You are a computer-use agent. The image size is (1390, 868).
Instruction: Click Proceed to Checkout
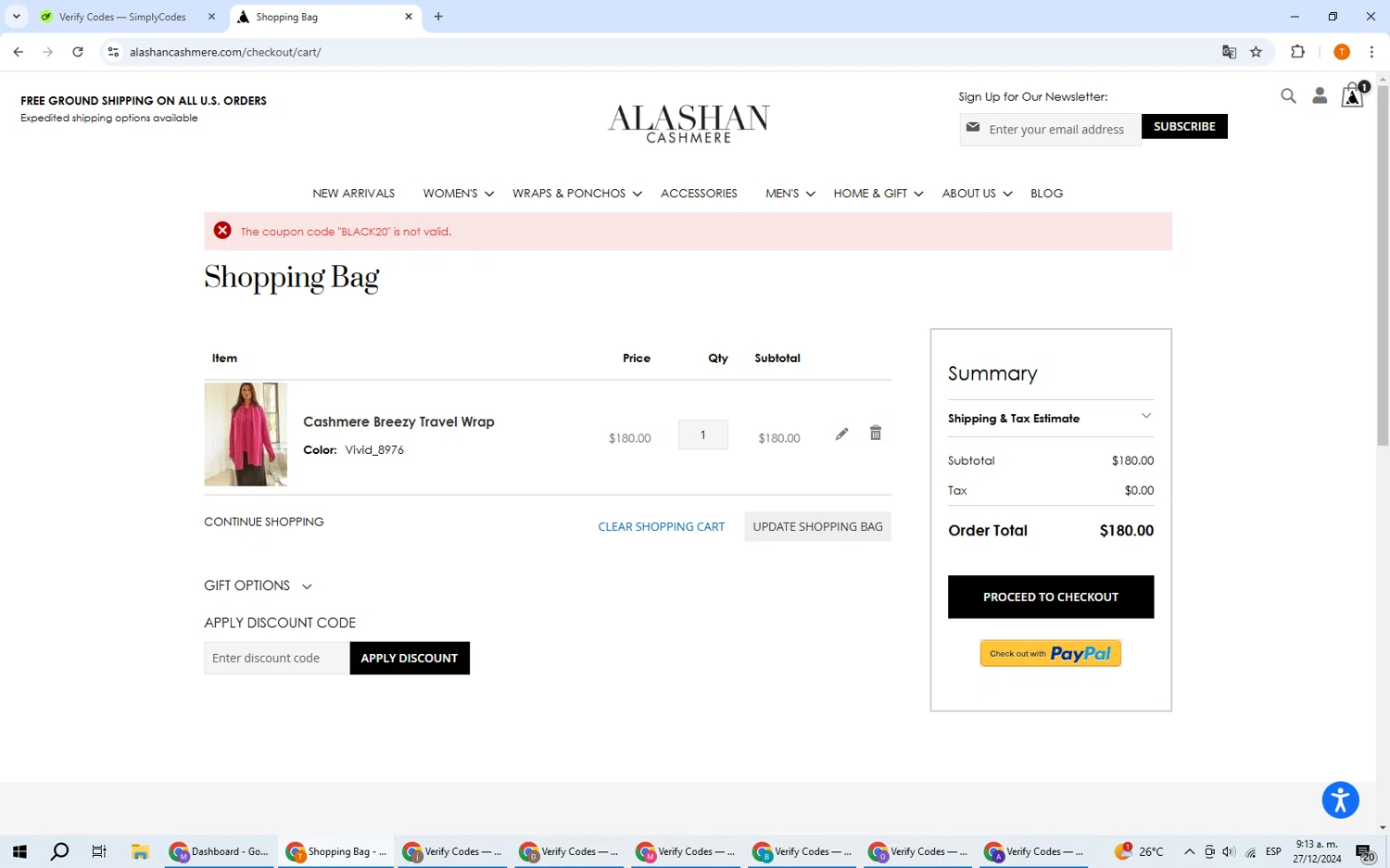pos(1050,597)
